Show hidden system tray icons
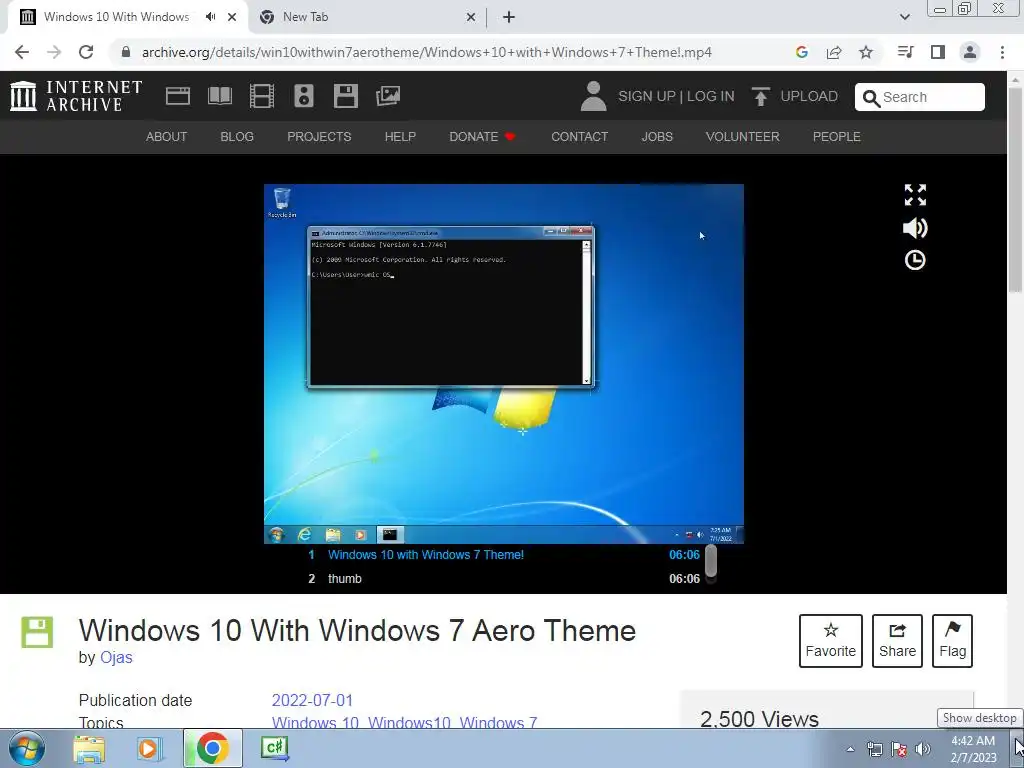 point(850,749)
